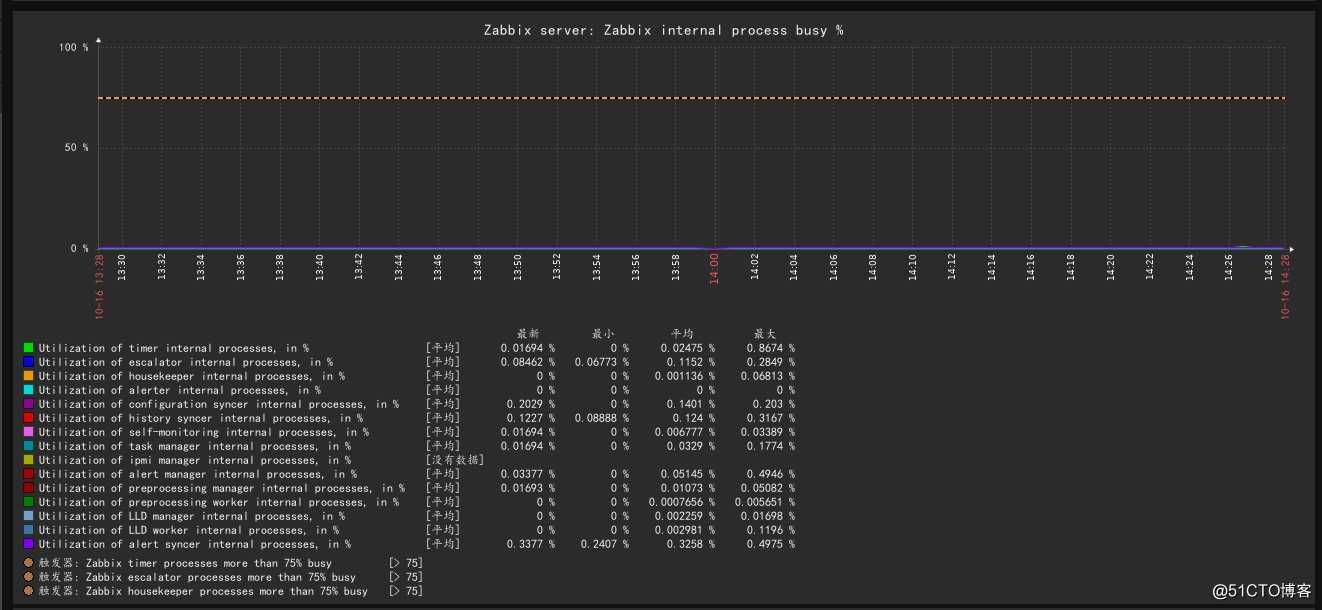Click 'Utilization of self-monitoring internal processes' text
The width and height of the screenshot is (1322, 610).
[204, 432]
